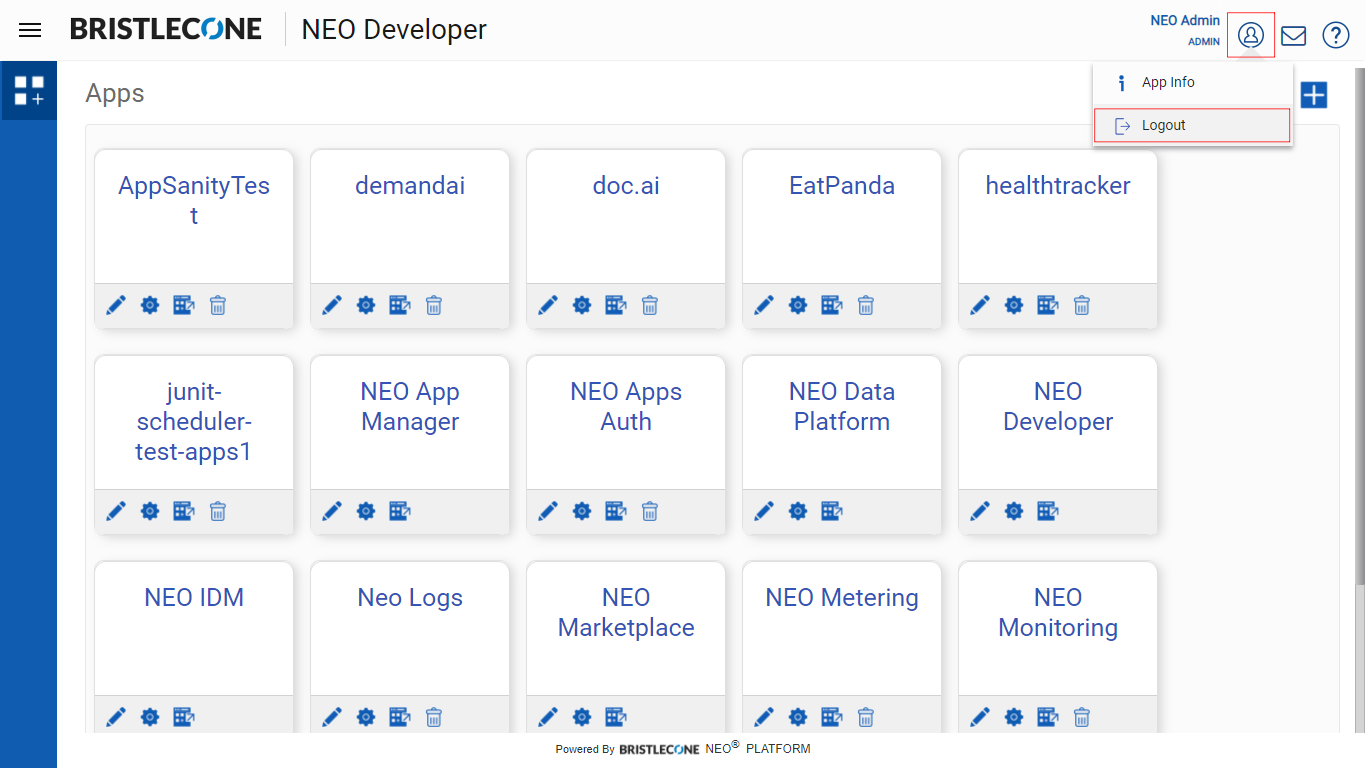The width and height of the screenshot is (1366, 768).
Task: Delete the doc.ai app
Action: point(650,305)
